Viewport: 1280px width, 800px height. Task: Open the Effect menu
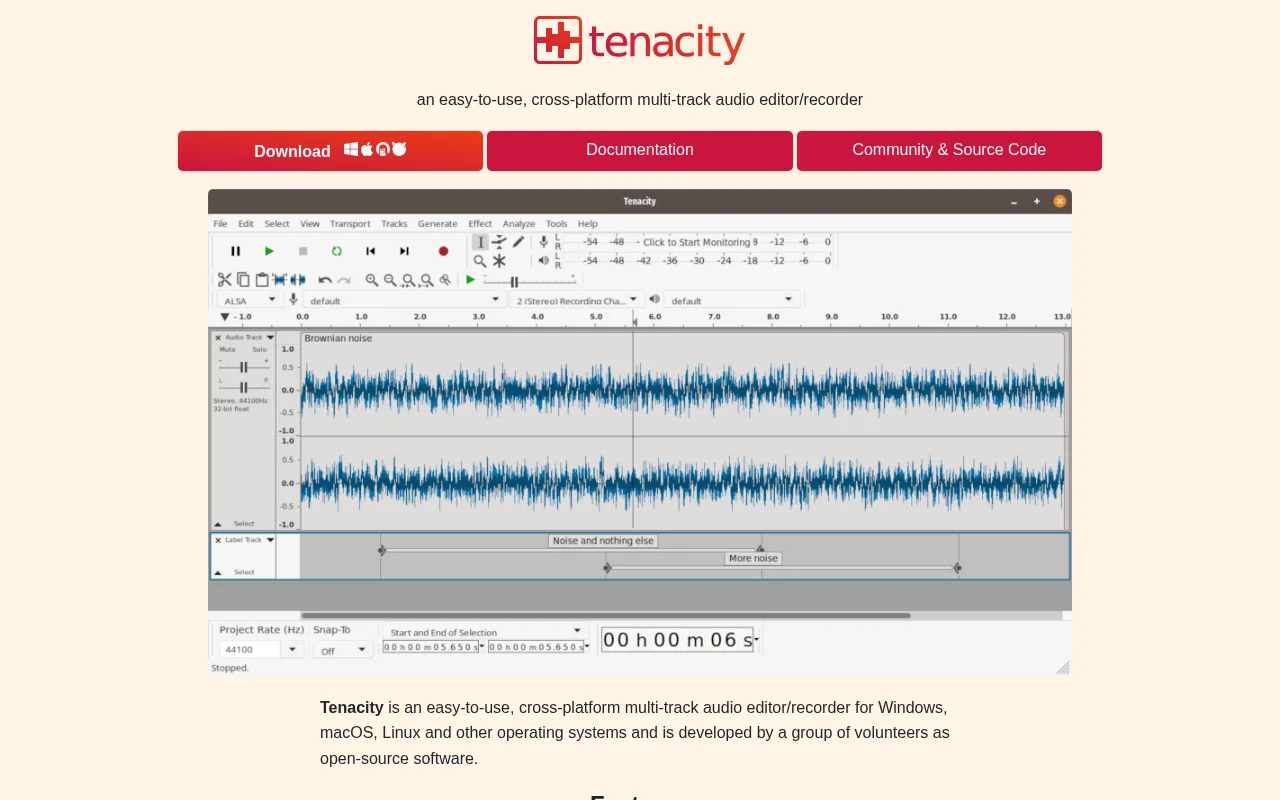tap(480, 224)
